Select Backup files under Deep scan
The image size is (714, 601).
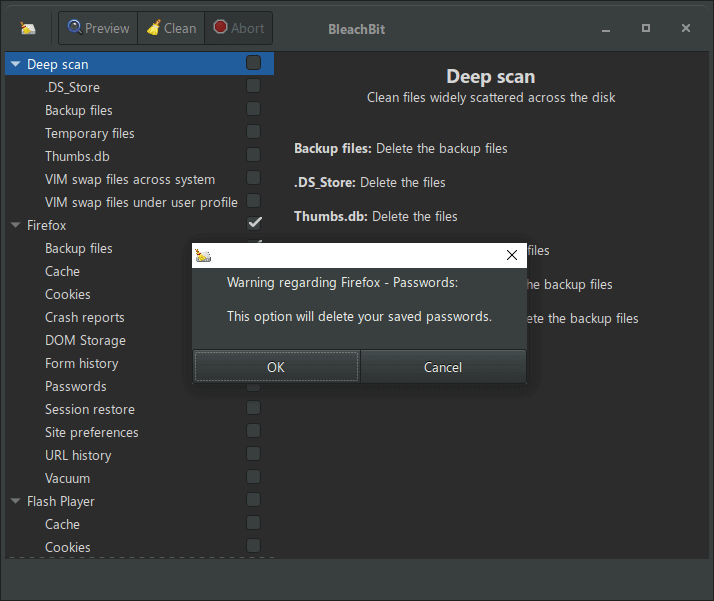click(79, 110)
